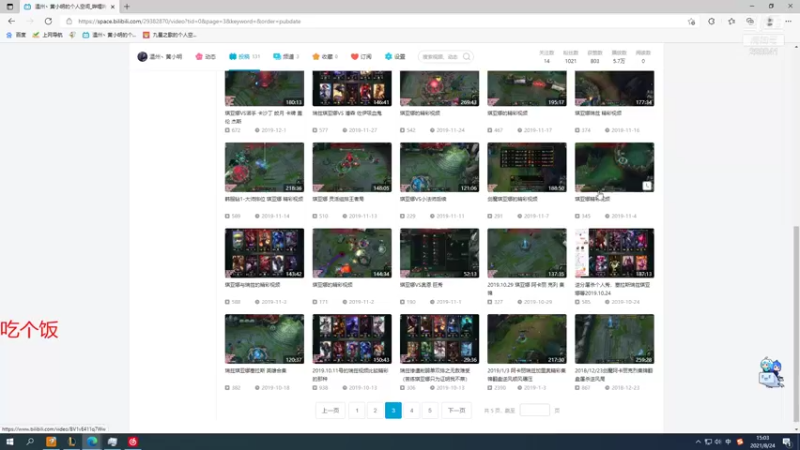This screenshot has height=450, width=800.
Task: Go to next page with 下一页
Action: click(x=456, y=410)
